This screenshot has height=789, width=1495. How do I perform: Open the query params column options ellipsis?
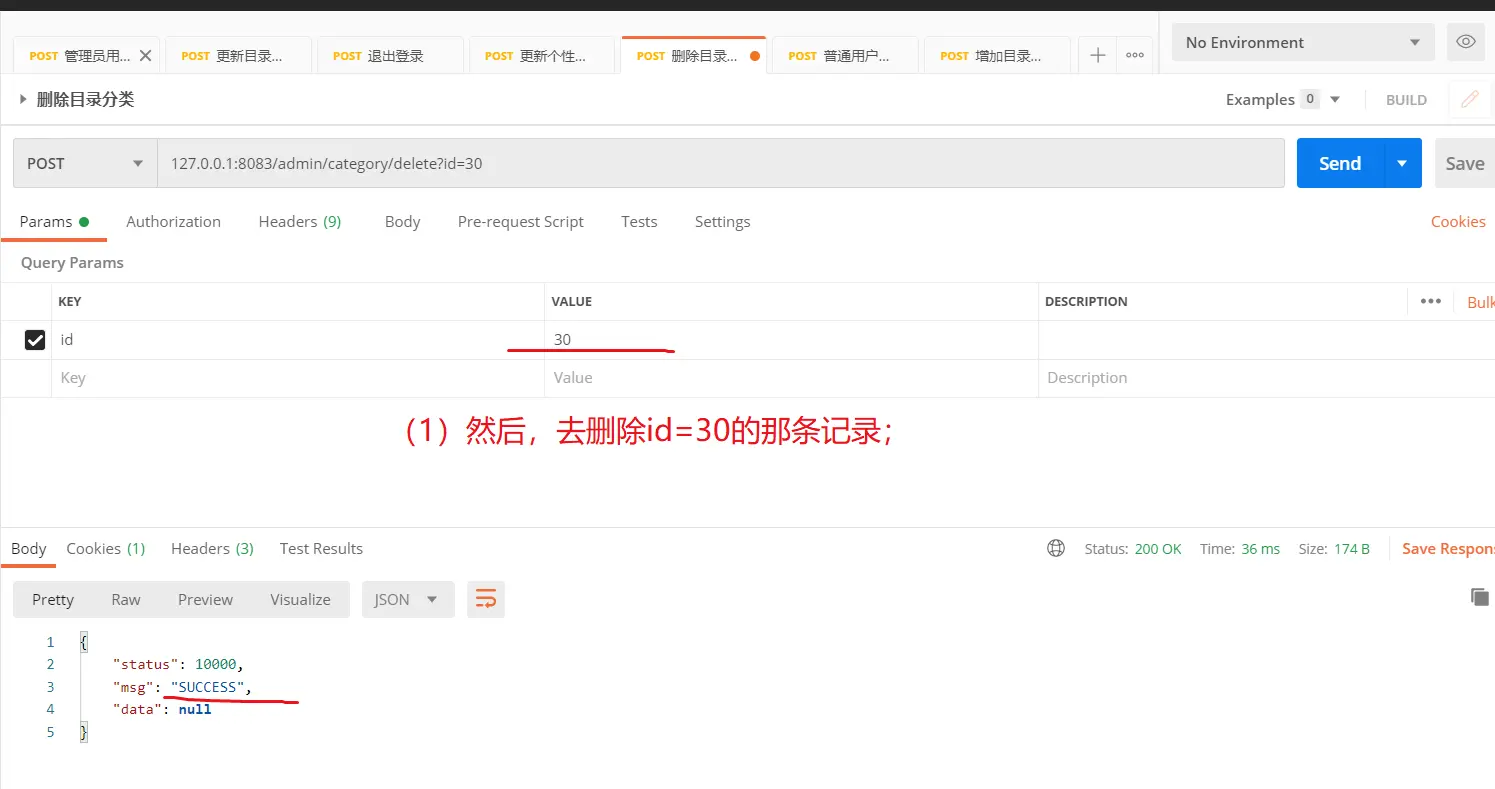(x=1431, y=301)
